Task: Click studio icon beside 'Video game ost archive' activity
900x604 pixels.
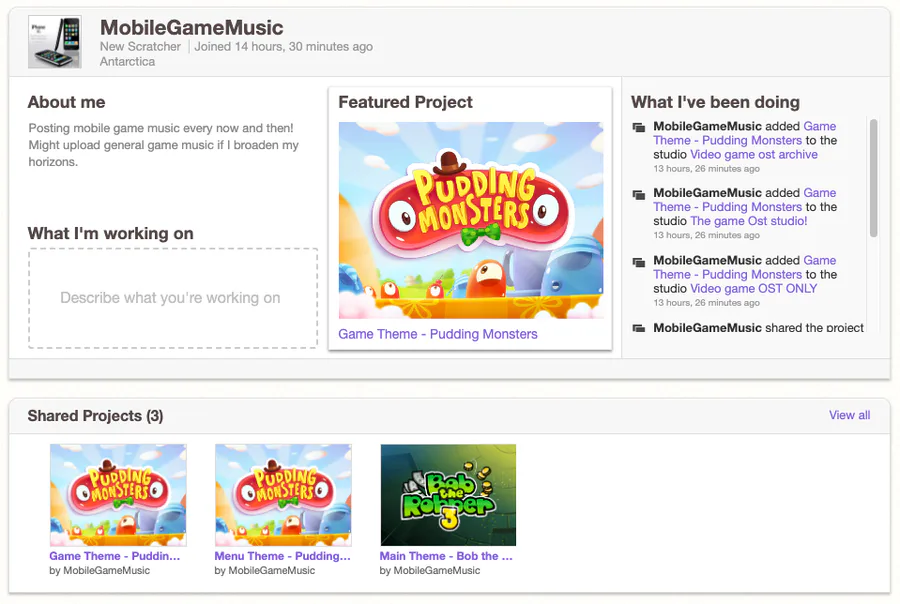Action: pos(638,127)
